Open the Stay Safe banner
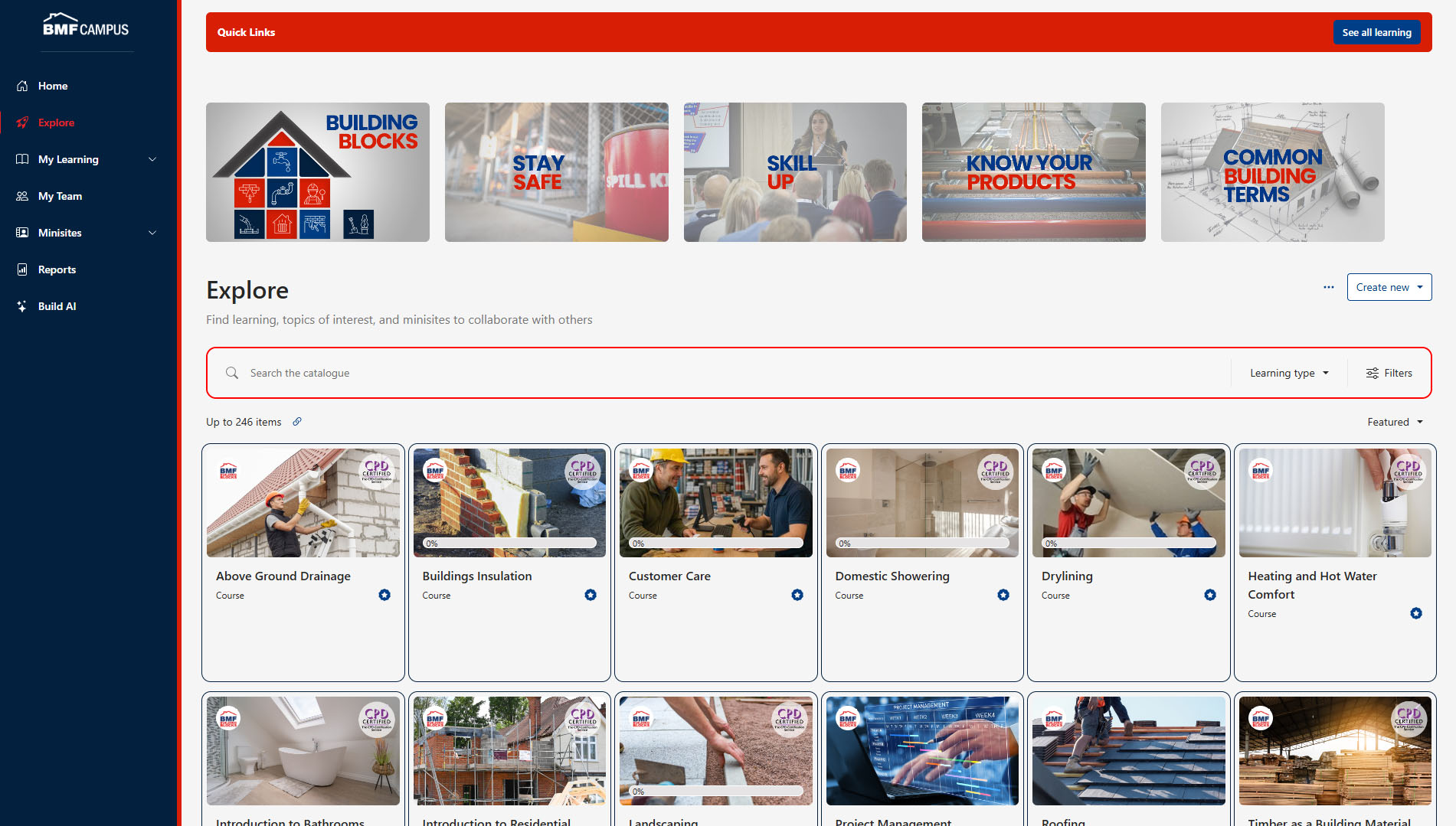This screenshot has width=1456, height=826. pyautogui.click(x=557, y=172)
